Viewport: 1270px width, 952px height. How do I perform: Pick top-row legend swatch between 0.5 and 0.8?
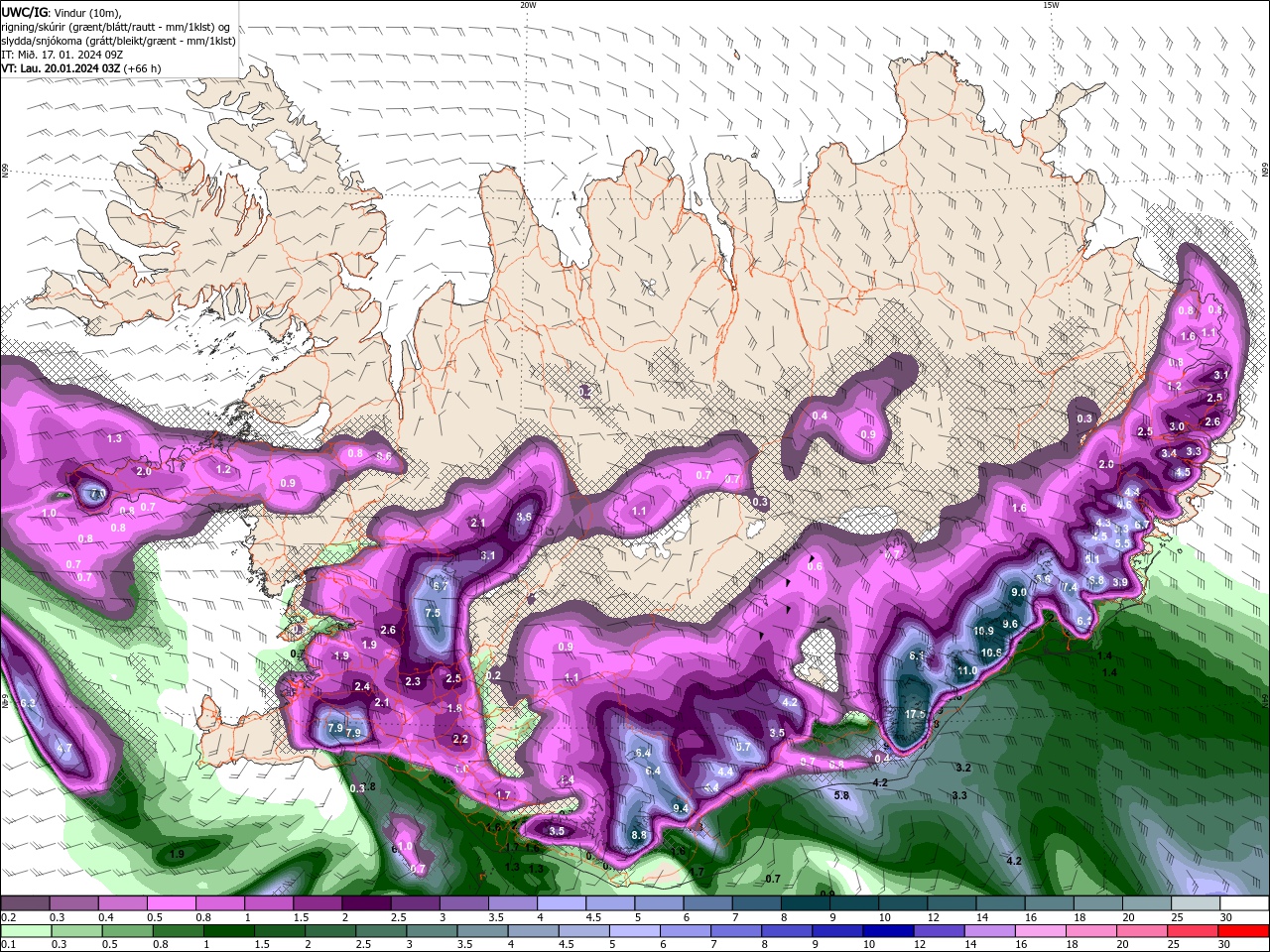[171, 903]
